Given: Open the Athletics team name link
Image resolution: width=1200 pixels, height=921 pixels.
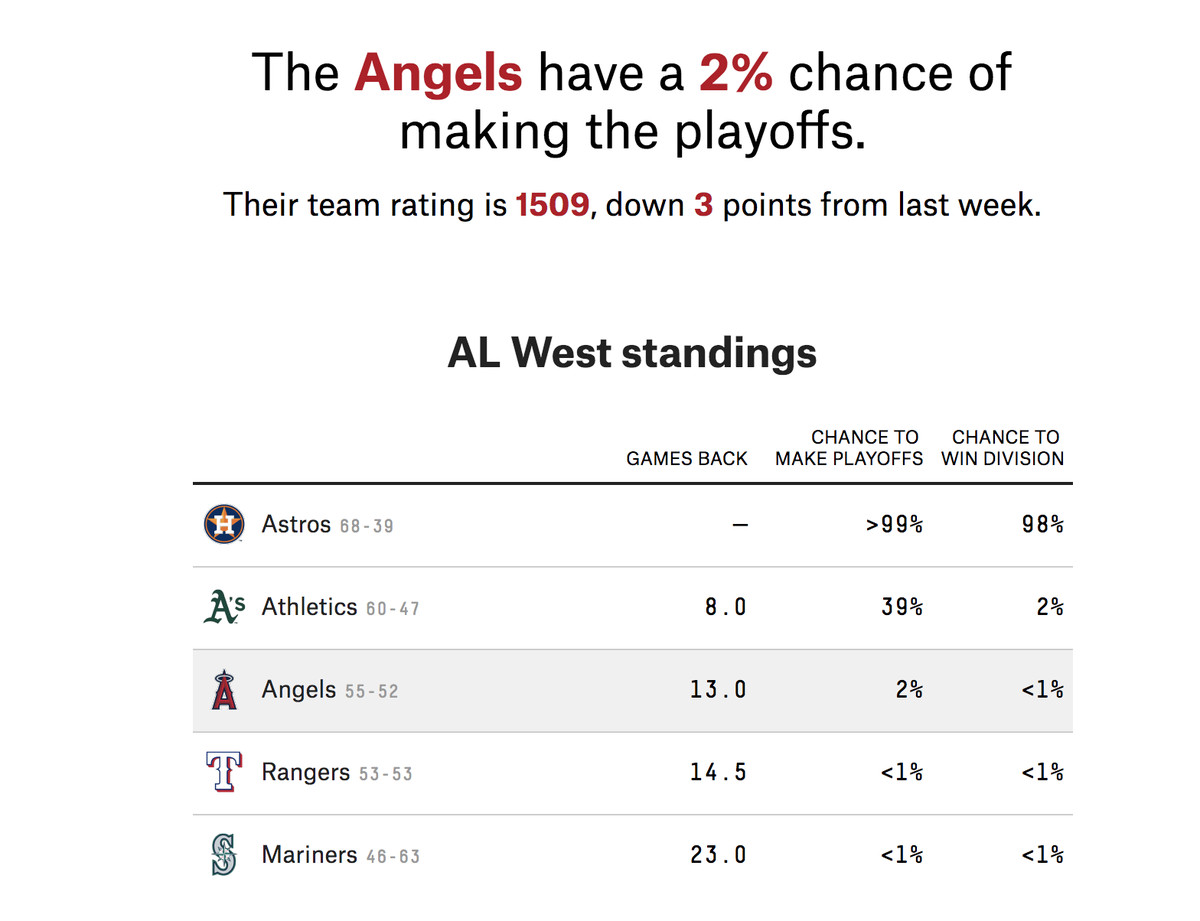Looking at the screenshot, I should 309,607.
